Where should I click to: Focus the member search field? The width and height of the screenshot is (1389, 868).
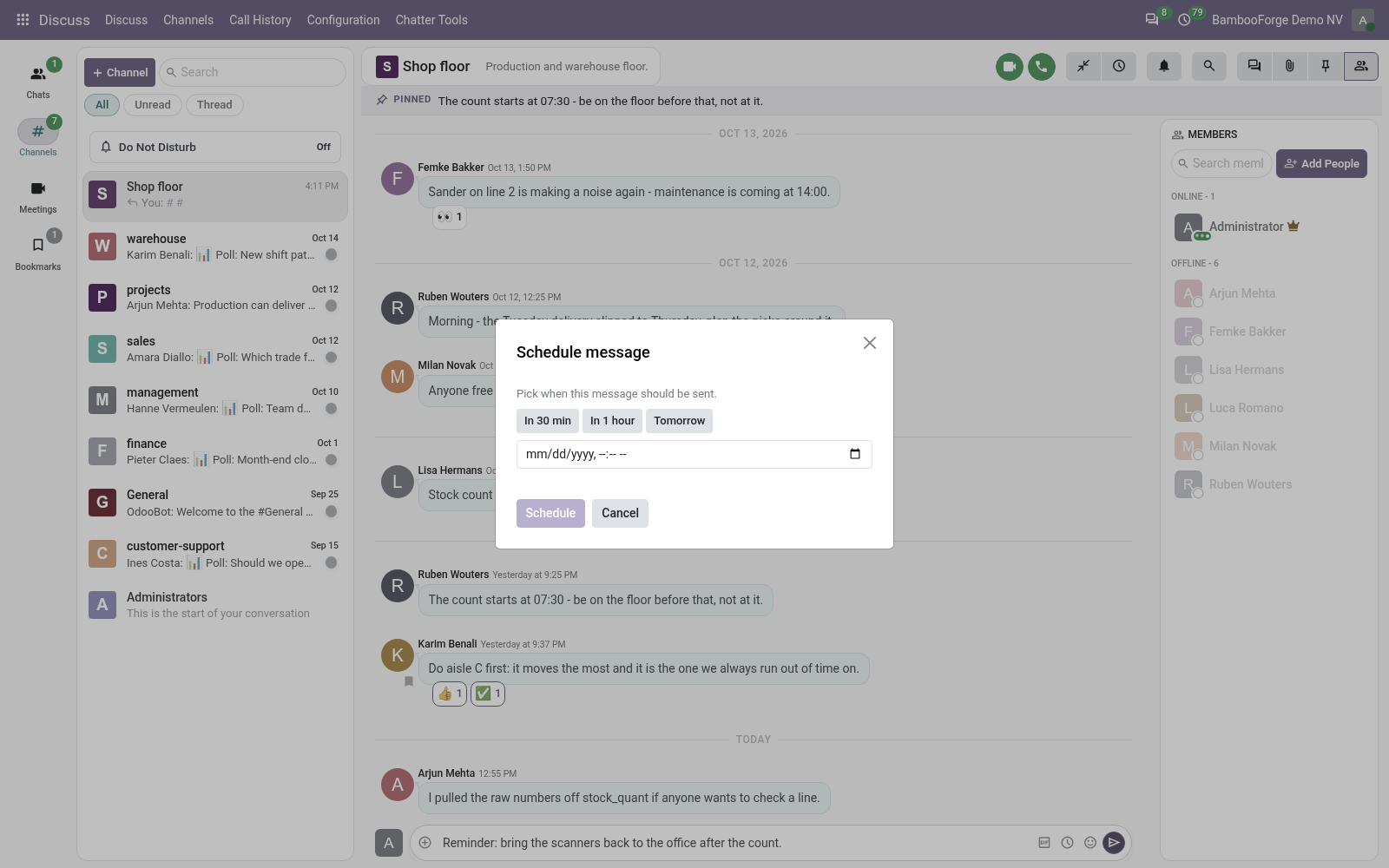point(1221,163)
